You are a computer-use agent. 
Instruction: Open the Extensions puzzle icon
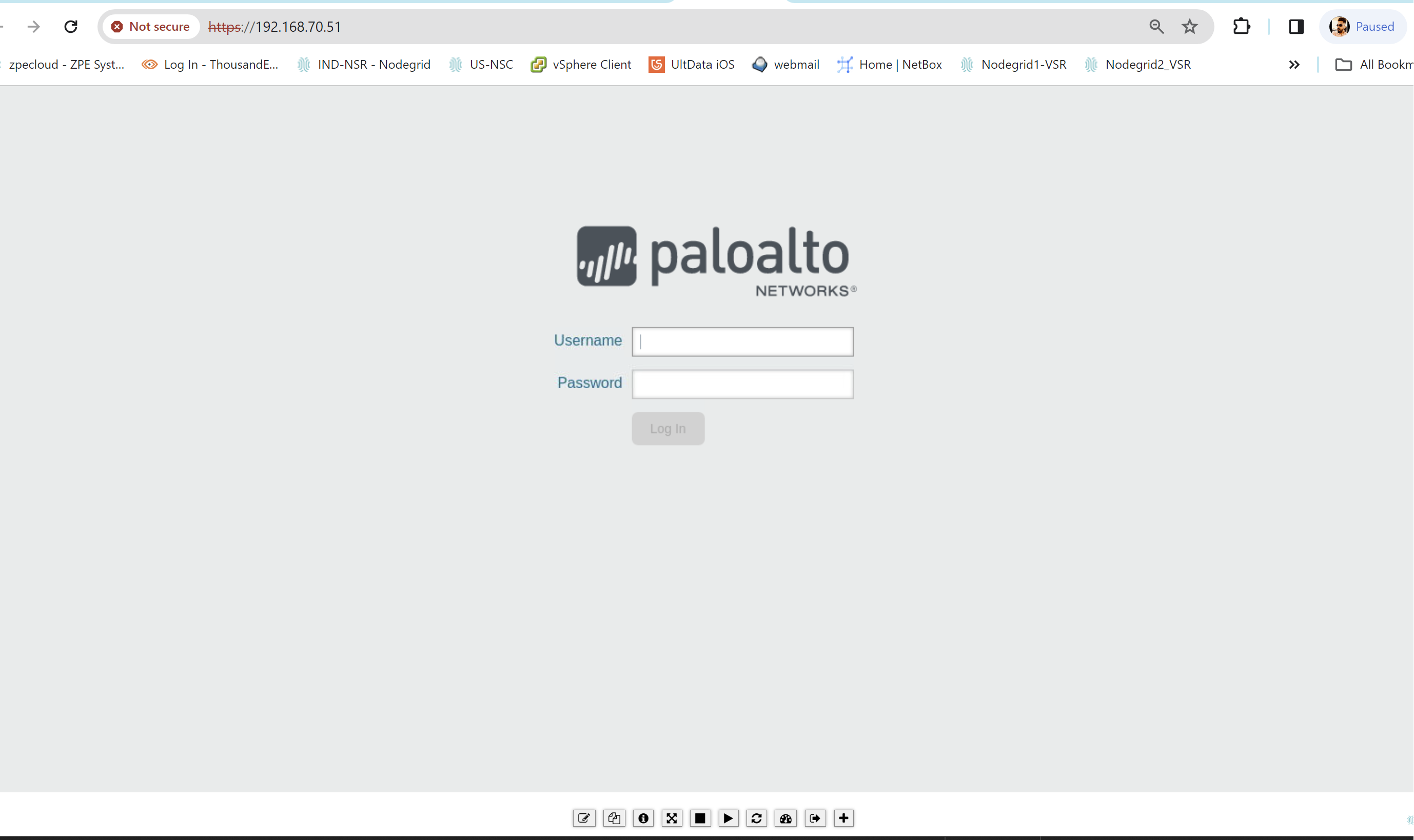(1241, 27)
